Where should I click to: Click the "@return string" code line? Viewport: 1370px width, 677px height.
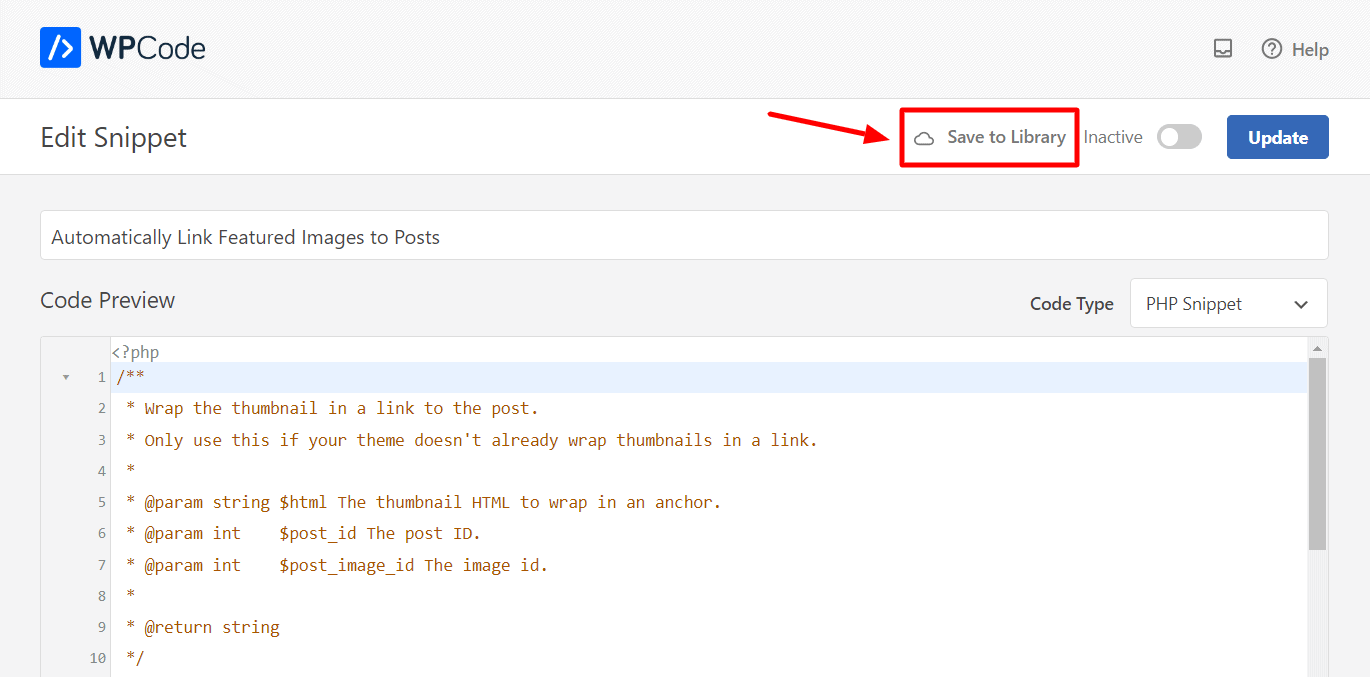211,628
